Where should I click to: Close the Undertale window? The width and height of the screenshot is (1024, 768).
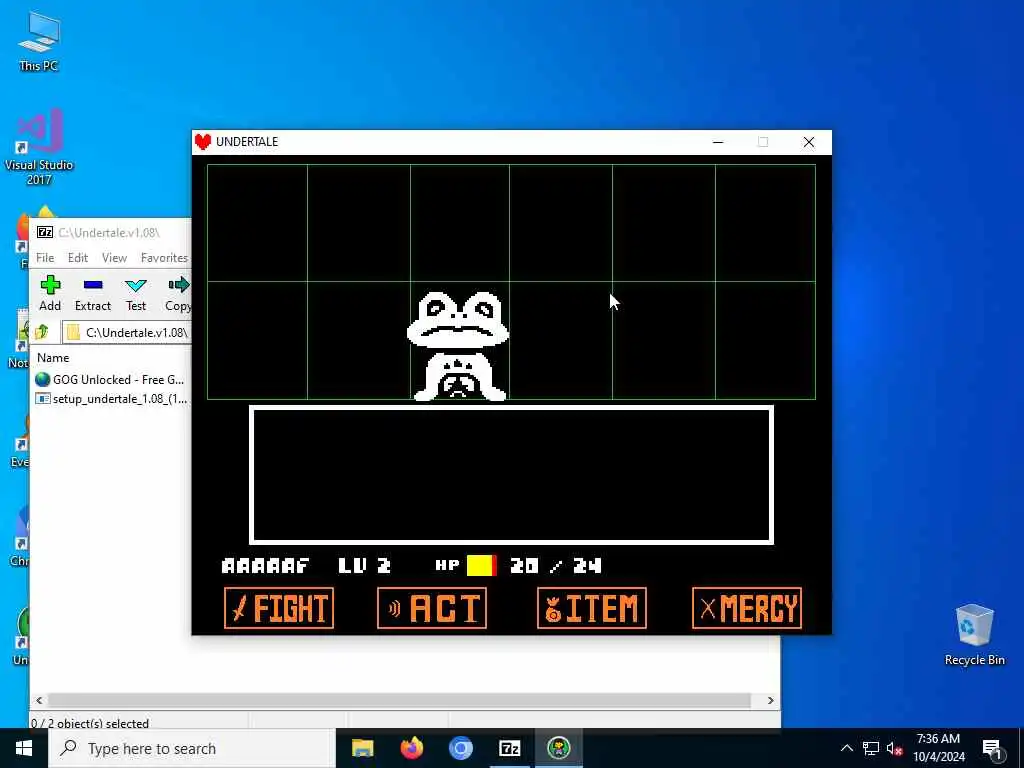808,142
